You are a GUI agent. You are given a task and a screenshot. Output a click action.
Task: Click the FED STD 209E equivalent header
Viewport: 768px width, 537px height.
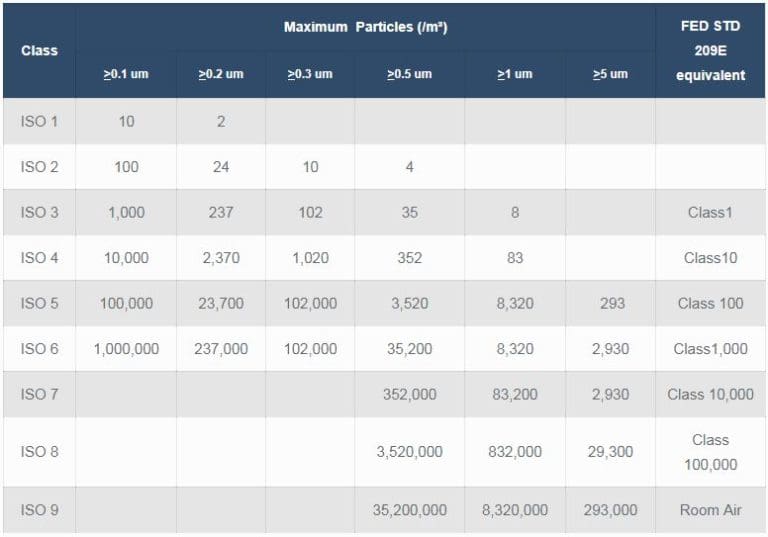coord(710,50)
